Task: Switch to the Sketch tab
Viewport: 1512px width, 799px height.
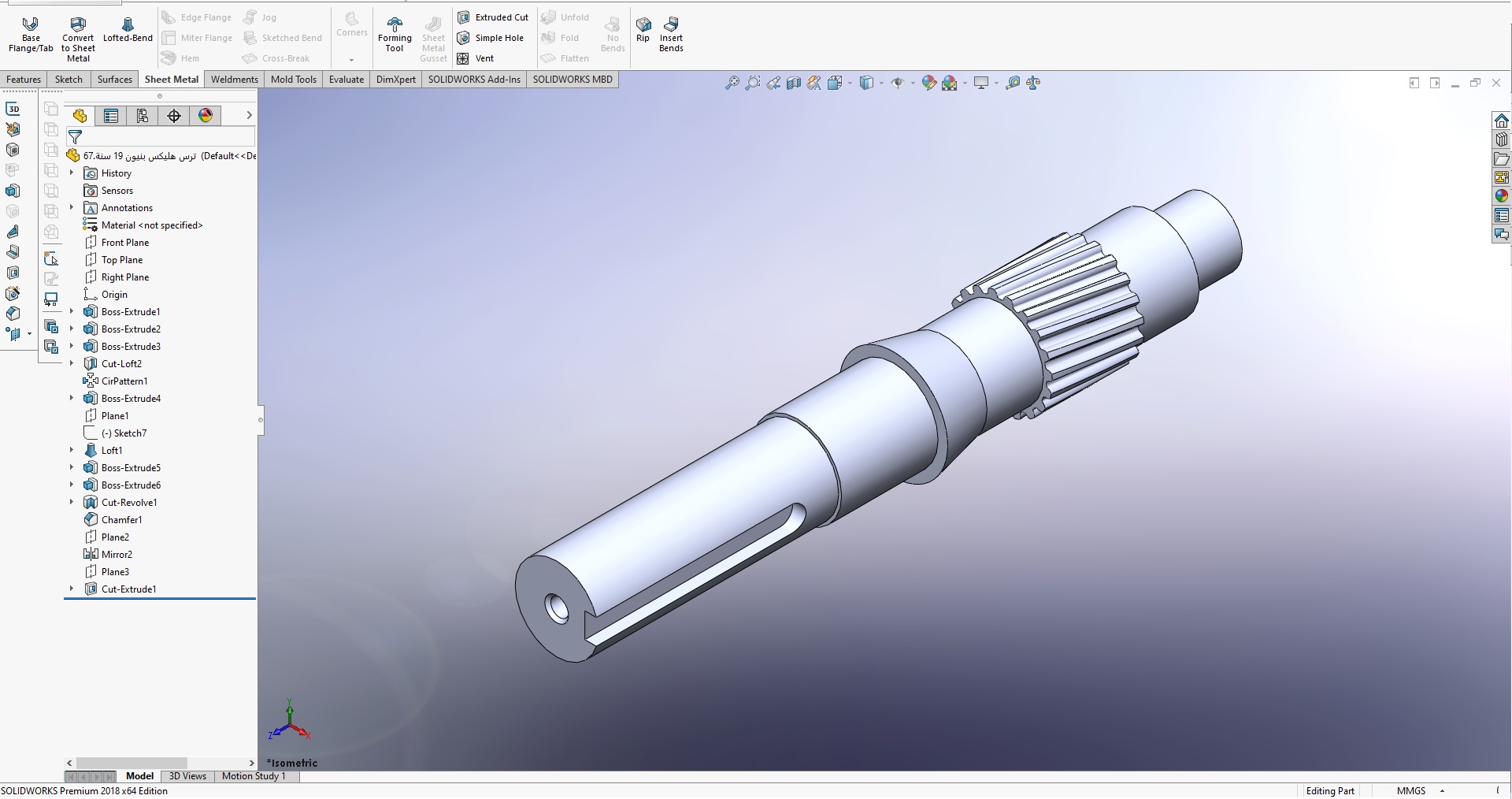Action: tap(69, 80)
